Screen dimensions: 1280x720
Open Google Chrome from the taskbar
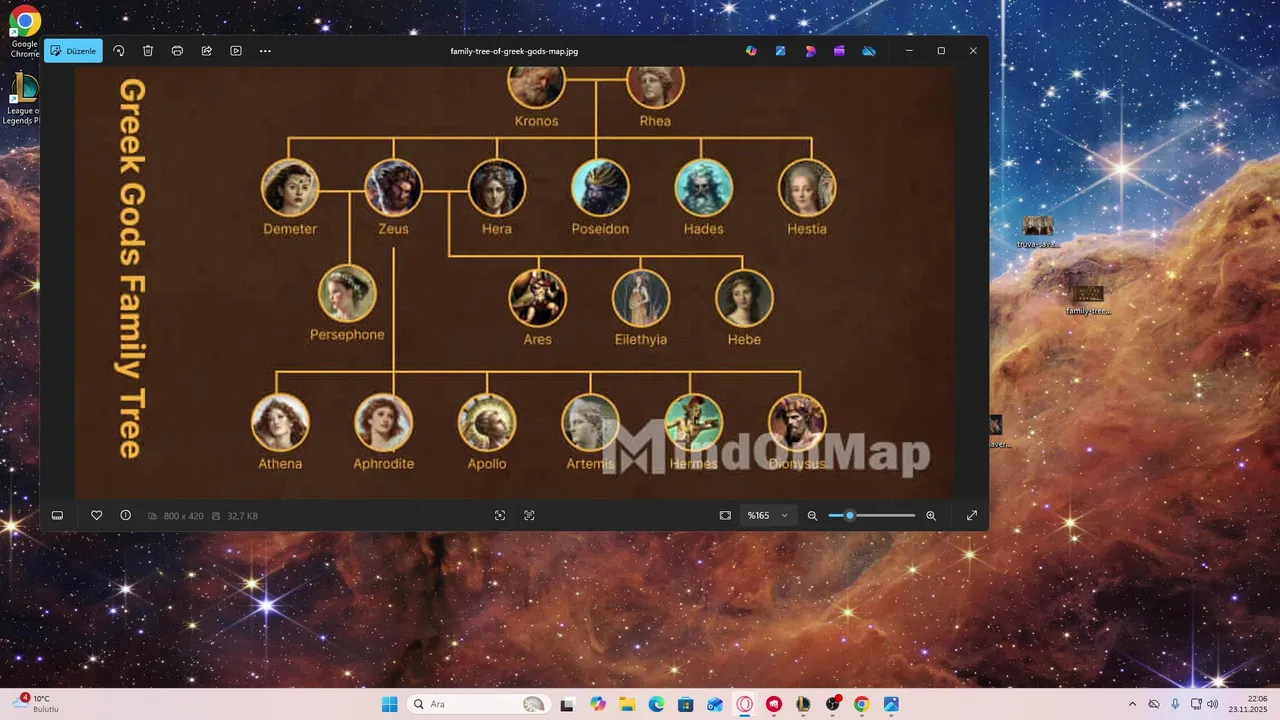coord(861,704)
